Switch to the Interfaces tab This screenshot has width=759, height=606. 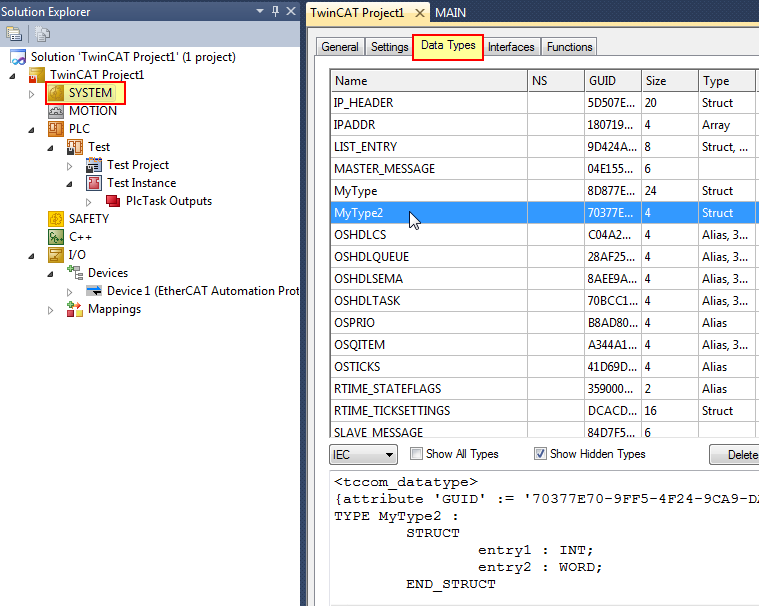pos(511,47)
